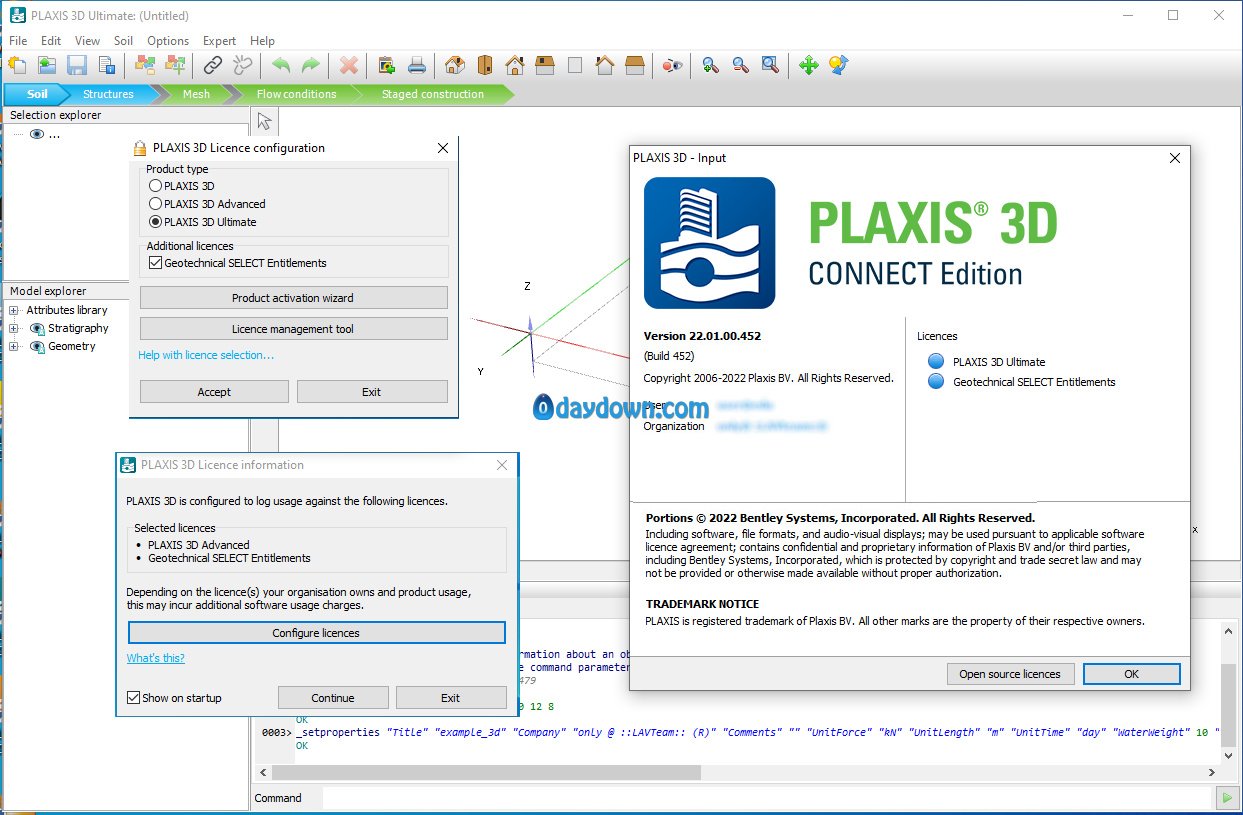Open the Edit menu
Viewport: 1243px width, 815px height.
pyautogui.click(x=51, y=41)
